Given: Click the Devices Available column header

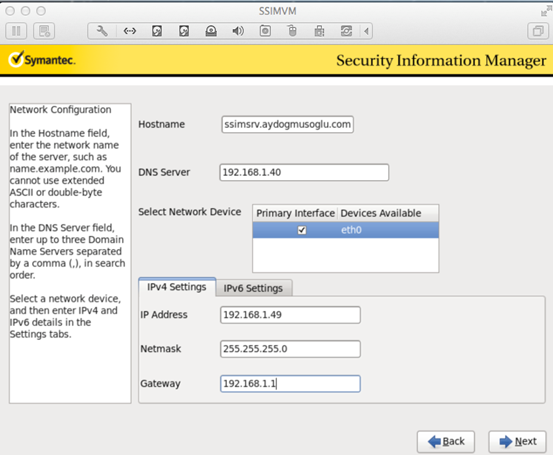Looking at the screenshot, I should [388, 213].
